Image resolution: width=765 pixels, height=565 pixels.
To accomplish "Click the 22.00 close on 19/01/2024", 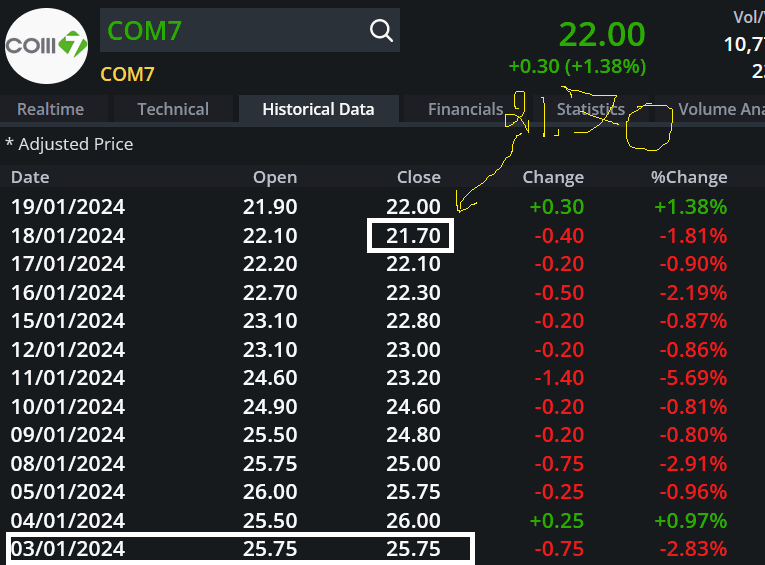I will coord(413,207).
